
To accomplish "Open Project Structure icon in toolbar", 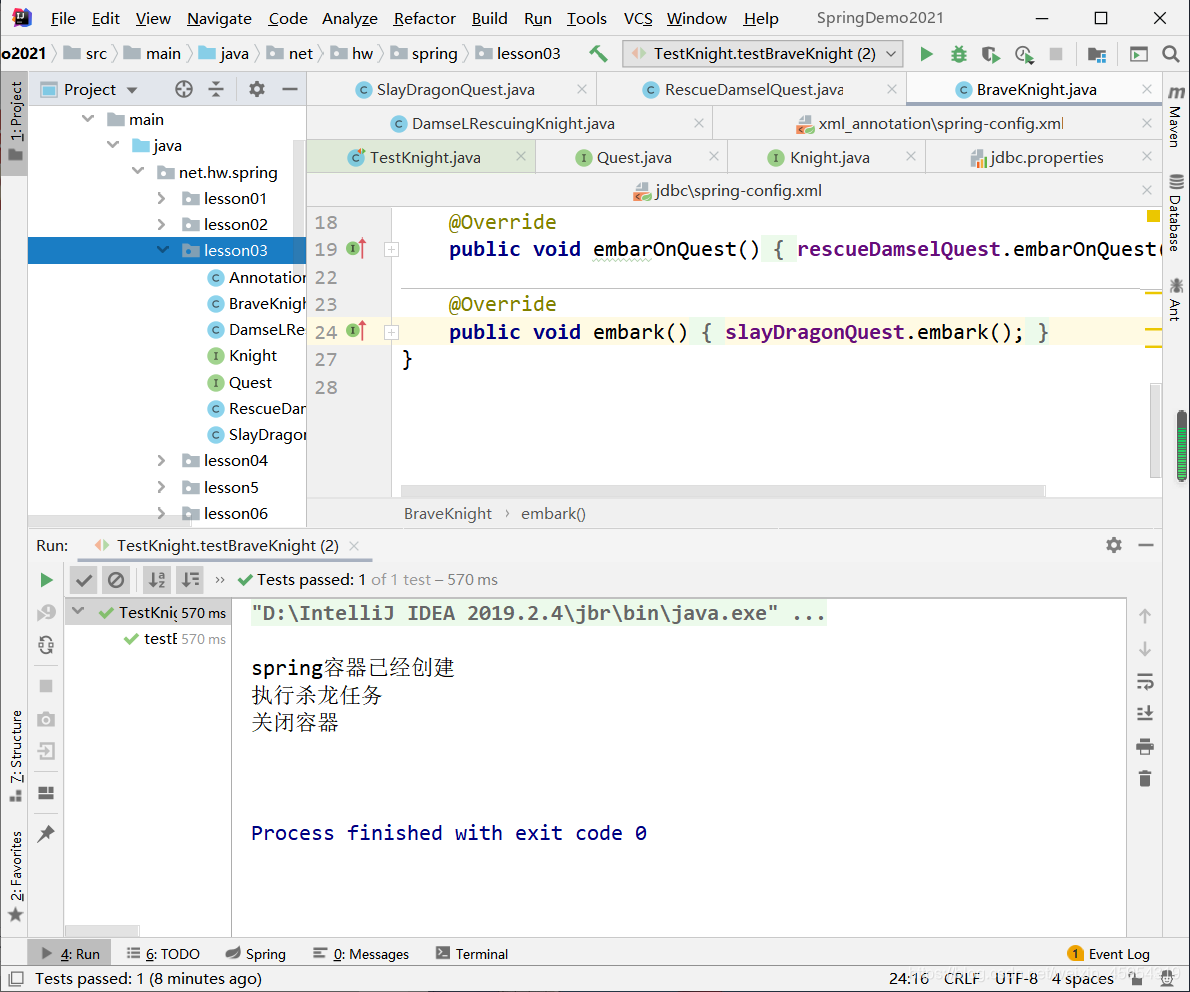I will (x=1096, y=54).
